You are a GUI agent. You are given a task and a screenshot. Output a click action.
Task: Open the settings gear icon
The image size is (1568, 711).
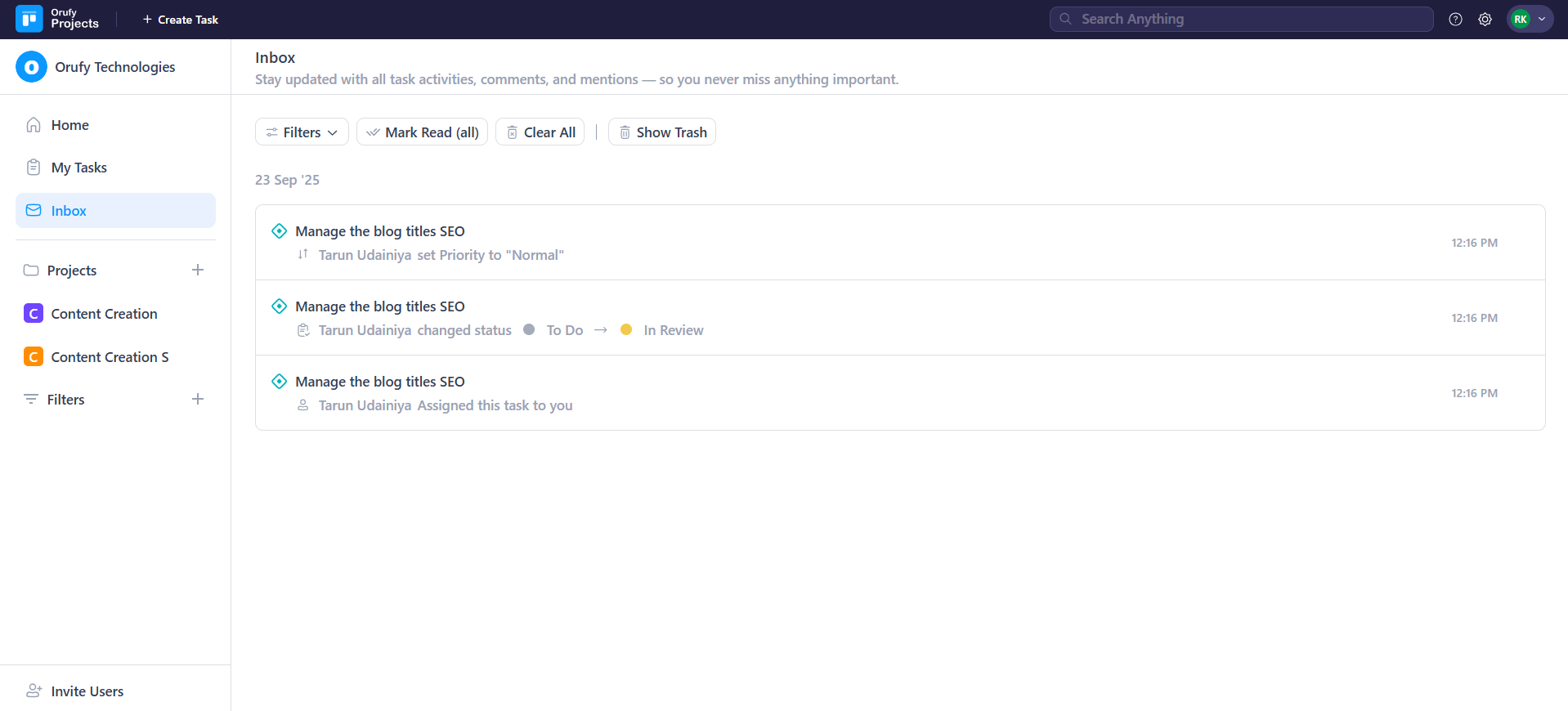pyautogui.click(x=1485, y=20)
